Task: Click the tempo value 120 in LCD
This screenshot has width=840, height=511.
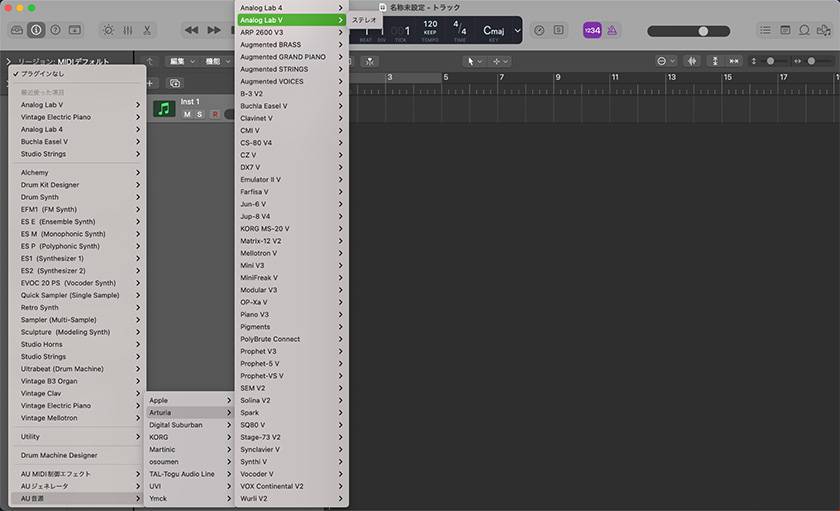Action: click(430, 23)
